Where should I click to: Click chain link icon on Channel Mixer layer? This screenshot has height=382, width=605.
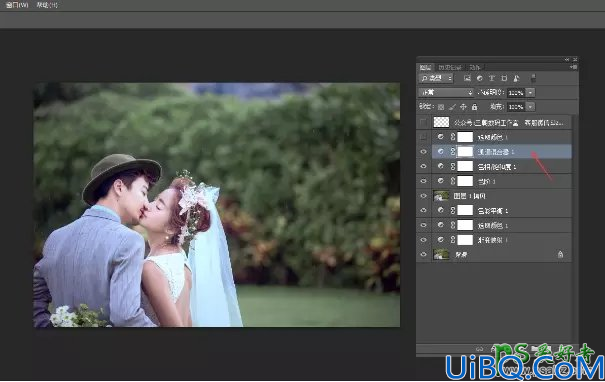pyautogui.click(x=453, y=152)
